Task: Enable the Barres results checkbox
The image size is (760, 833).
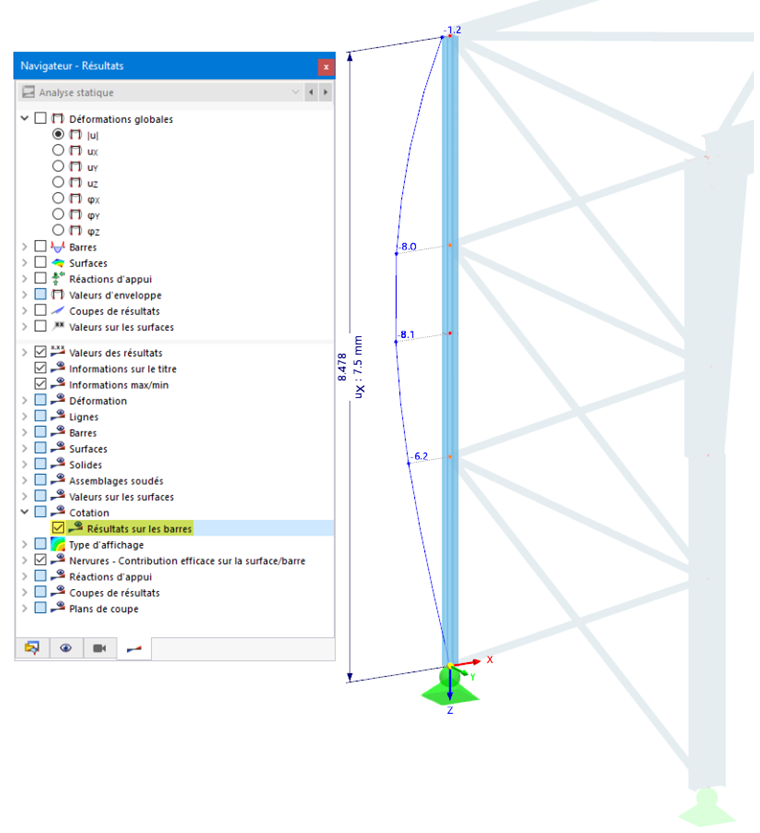Action: coord(40,246)
